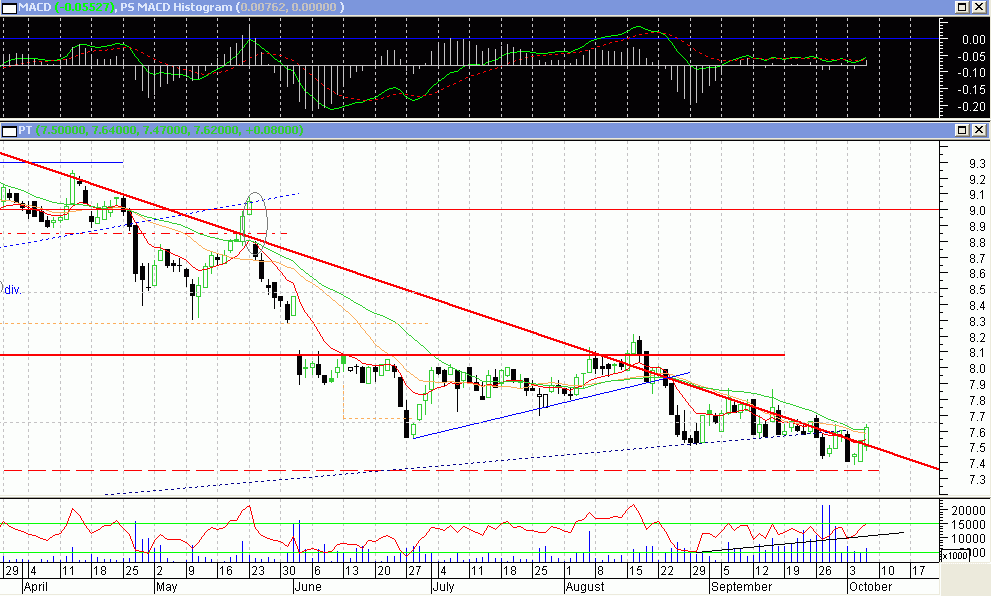Viewport: 991px width, 596px height.
Task: Click the PT price panel window icon
Action: (x=9, y=131)
